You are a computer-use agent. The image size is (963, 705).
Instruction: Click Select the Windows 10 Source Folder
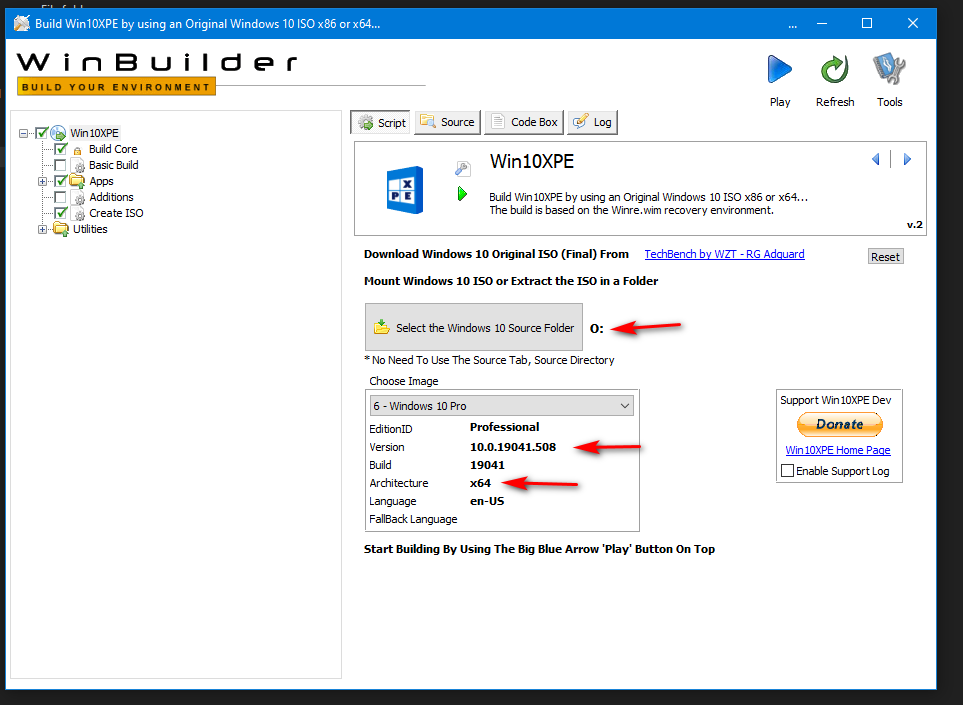pos(474,327)
